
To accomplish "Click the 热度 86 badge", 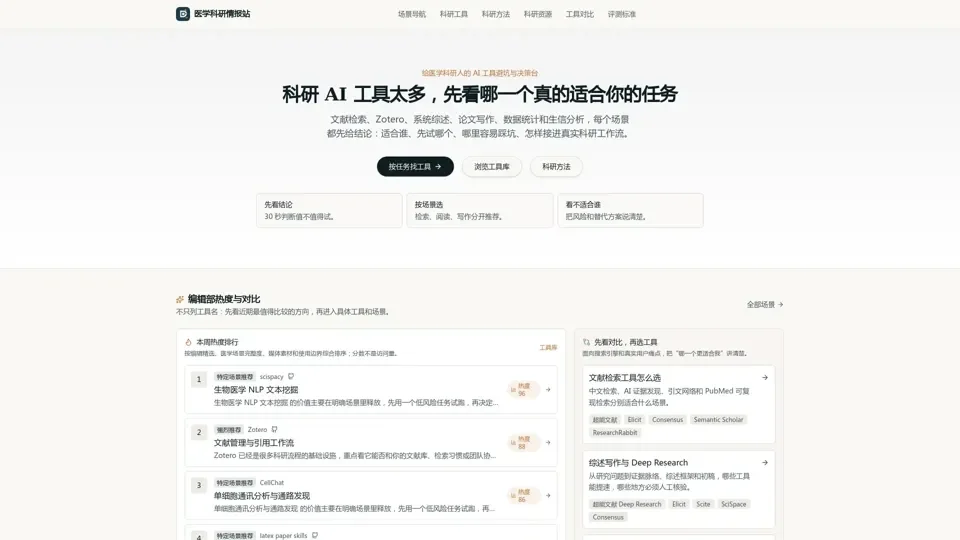I will (524, 495).
